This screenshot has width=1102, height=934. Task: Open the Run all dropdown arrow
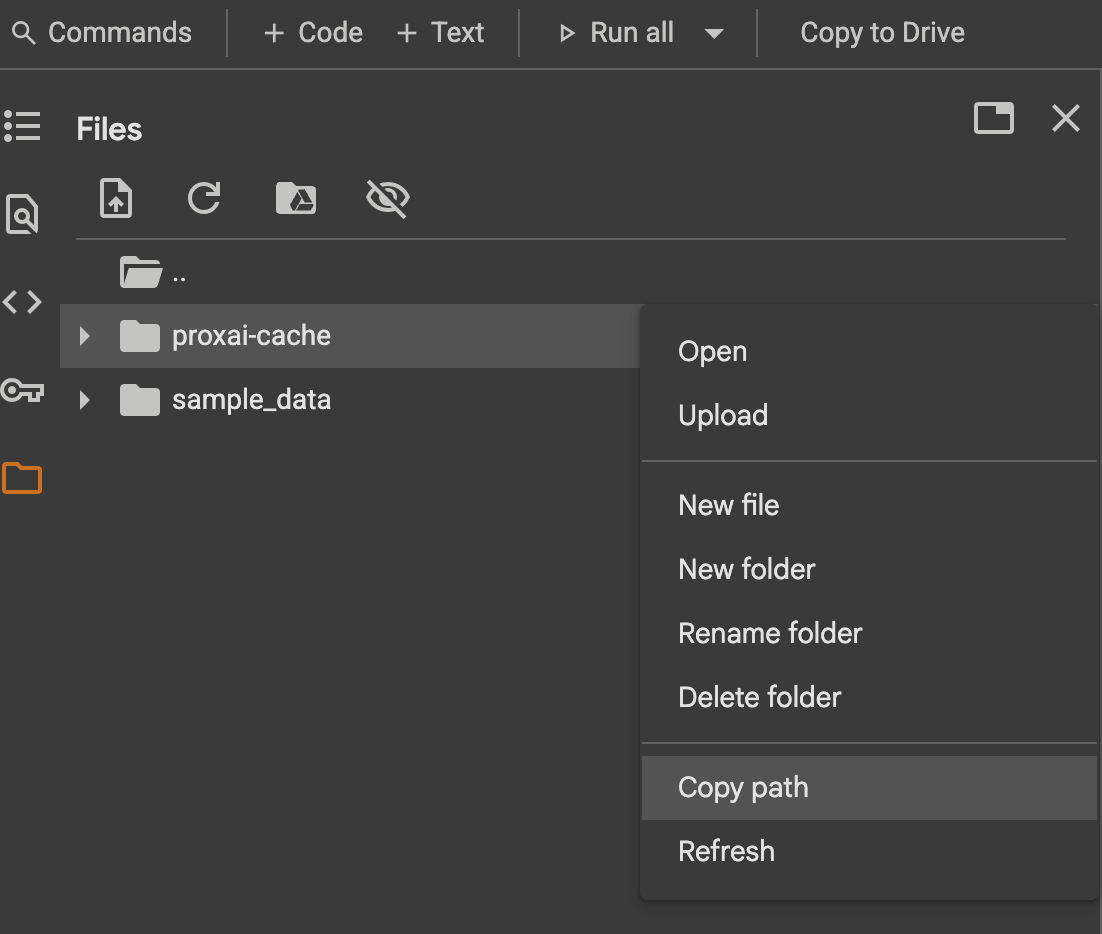coord(714,33)
